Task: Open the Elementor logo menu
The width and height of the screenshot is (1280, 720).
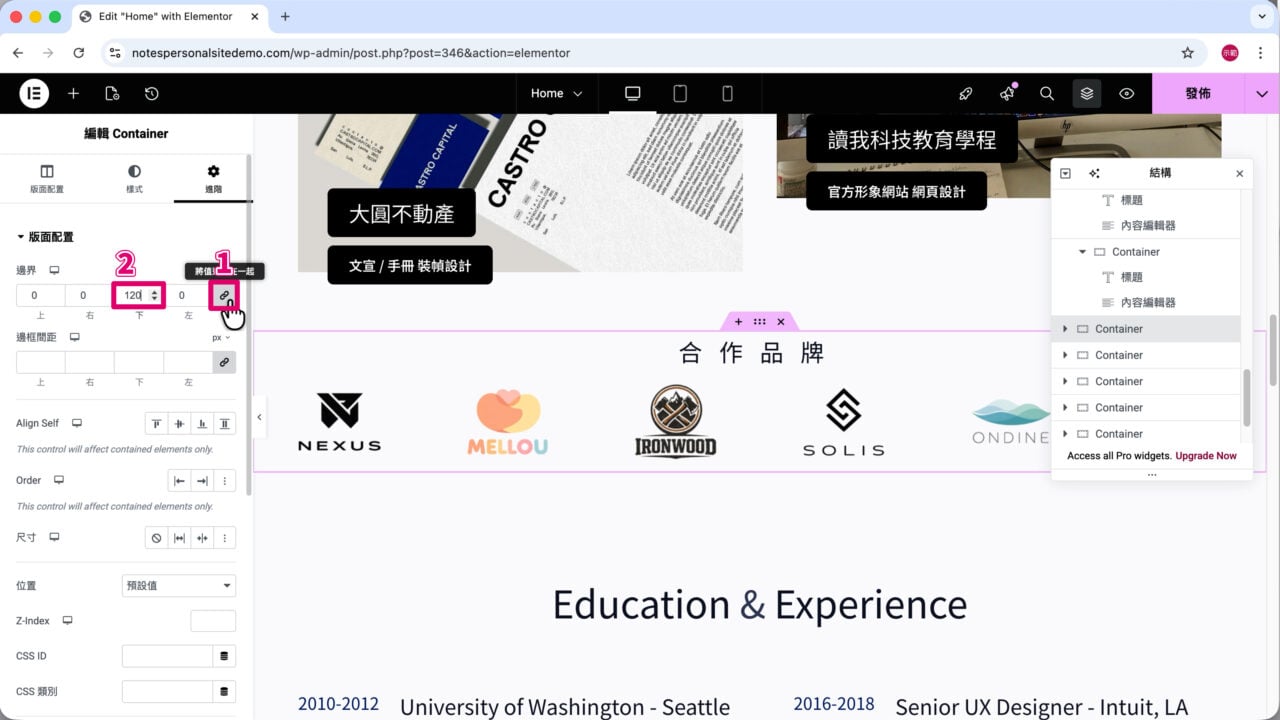Action: tap(34, 93)
